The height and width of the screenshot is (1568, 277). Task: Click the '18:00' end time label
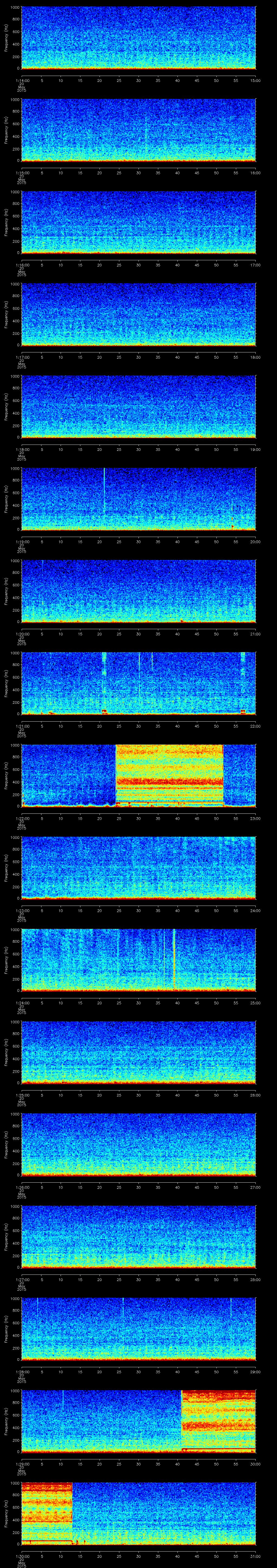[256, 357]
